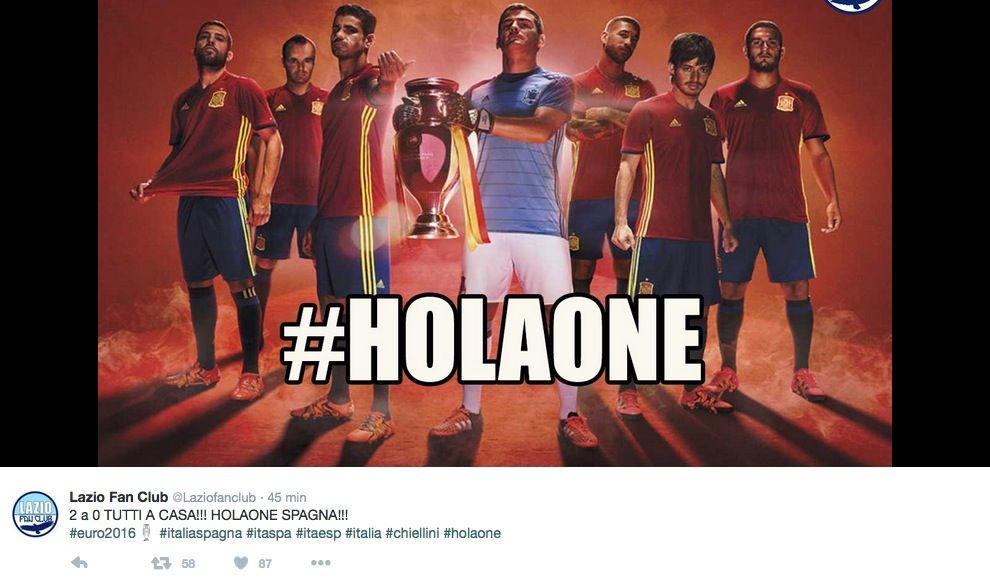Follow the #euro2016 hashtag
Screen dimensions: 990x587
[102, 533]
